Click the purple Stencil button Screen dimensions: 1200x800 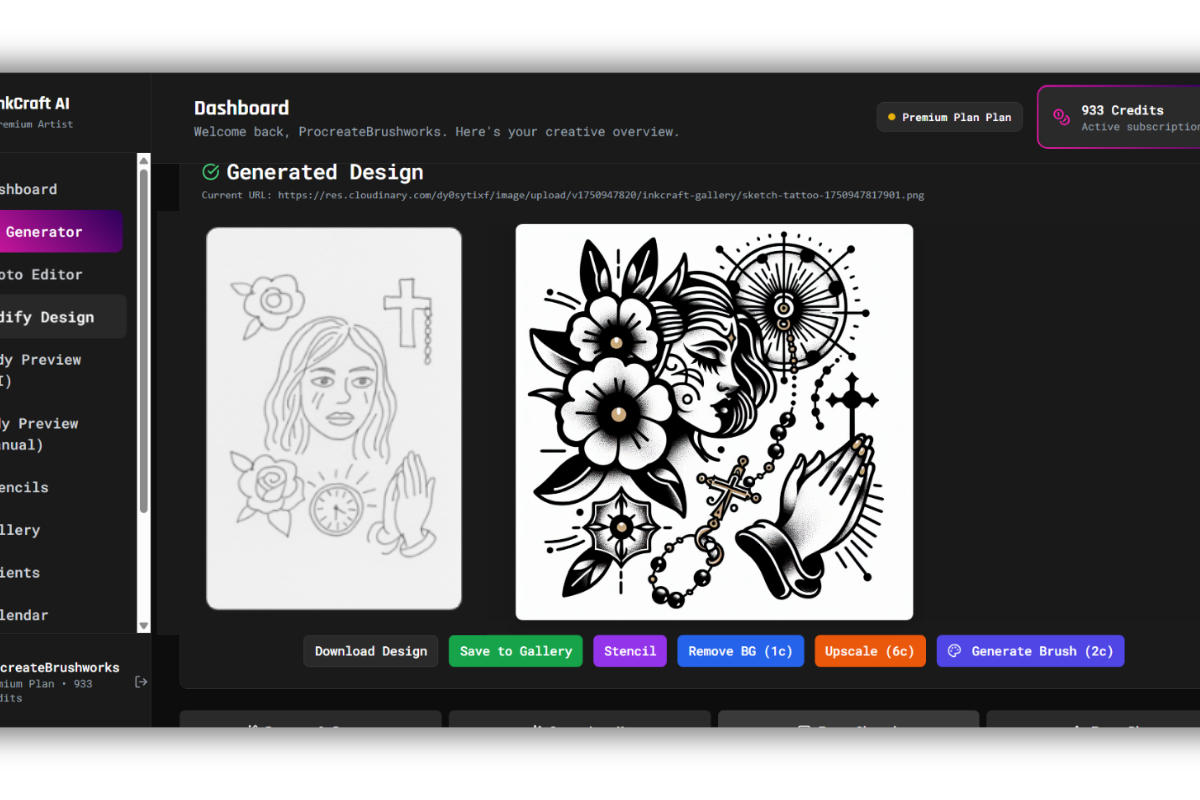pos(629,651)
